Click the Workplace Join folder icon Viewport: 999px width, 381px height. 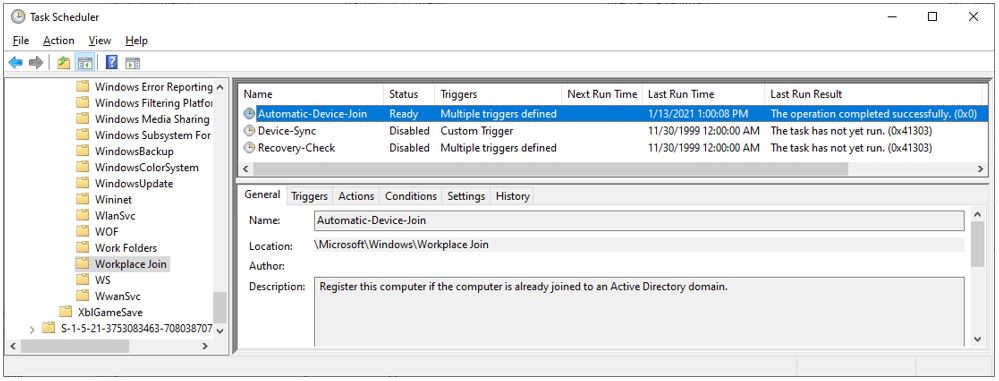83,264
